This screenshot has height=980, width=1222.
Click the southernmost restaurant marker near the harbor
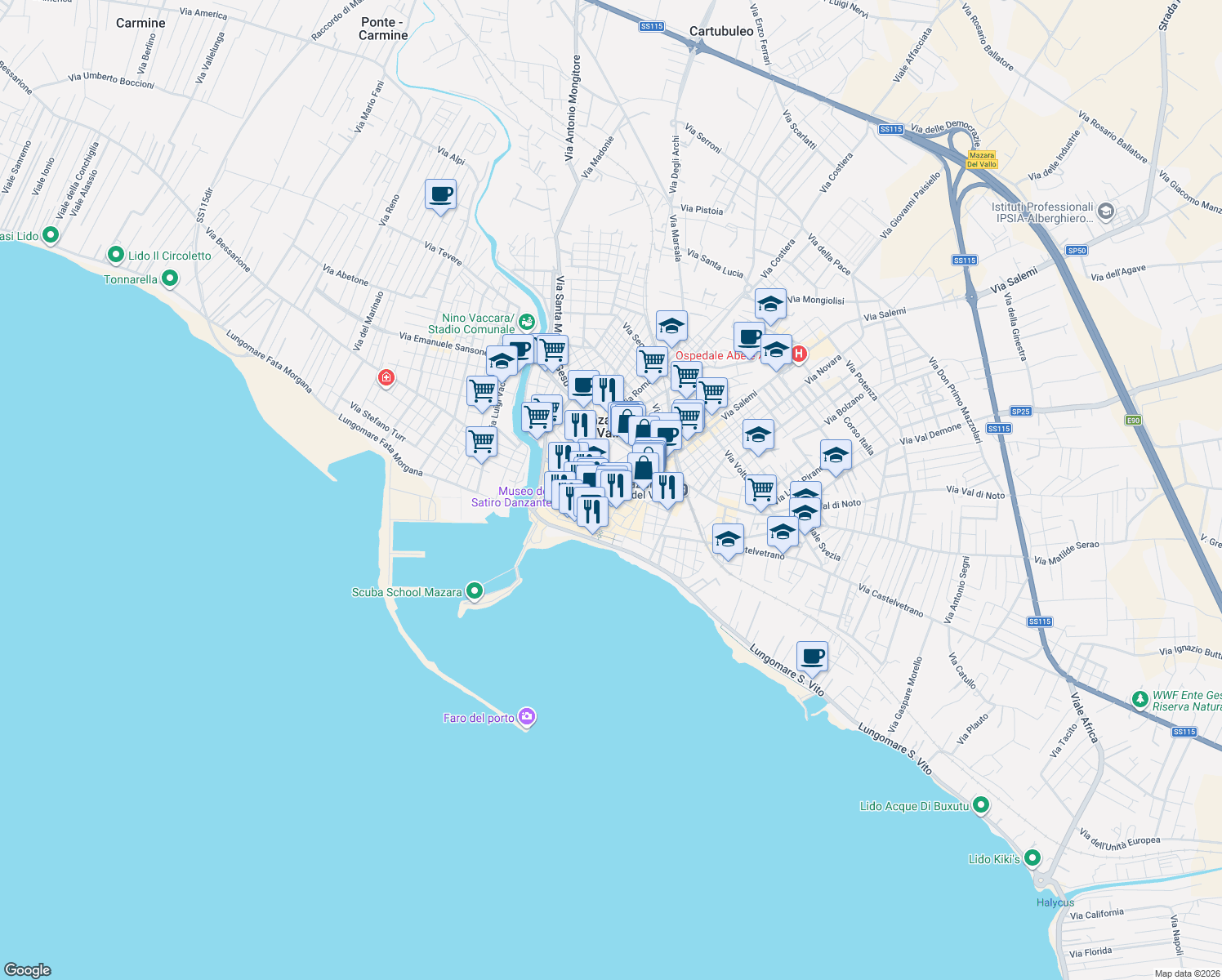point(592,513)
